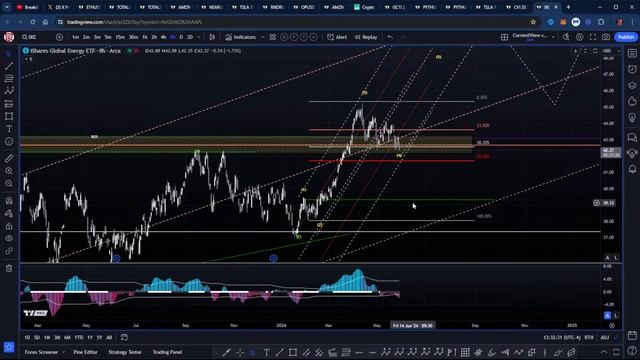Open notifications bell icon in right sidebar
Screen dimensions: 640x360
632,169
